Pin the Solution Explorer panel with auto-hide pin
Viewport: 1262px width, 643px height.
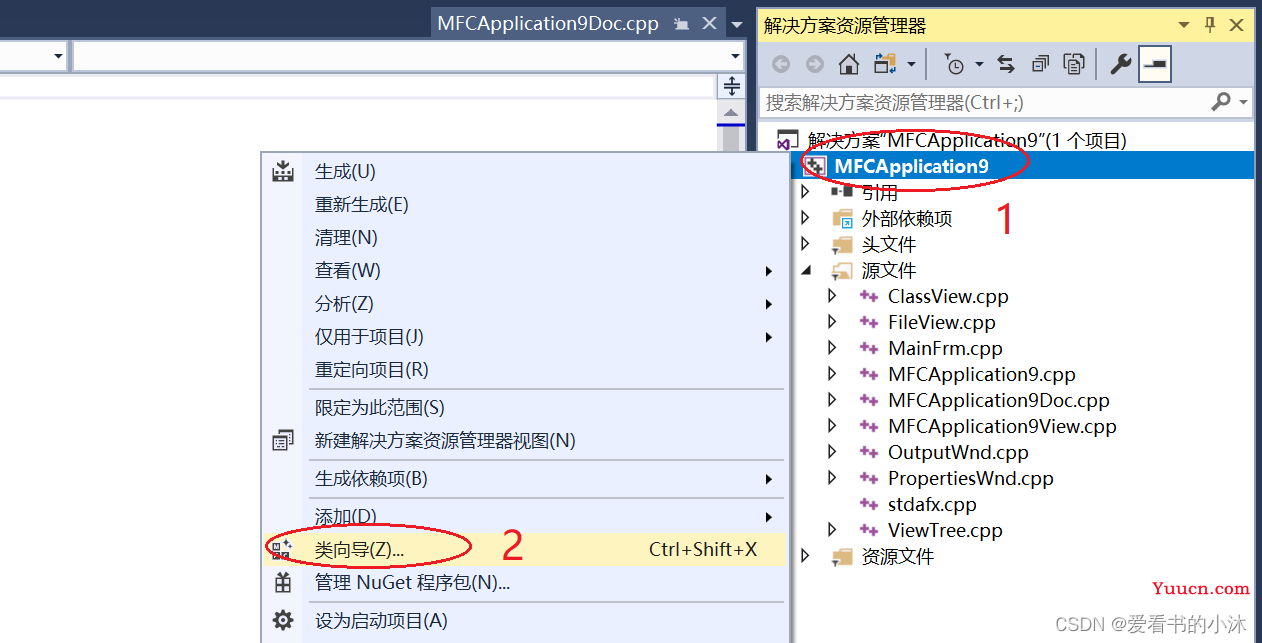coord(1209,25)
